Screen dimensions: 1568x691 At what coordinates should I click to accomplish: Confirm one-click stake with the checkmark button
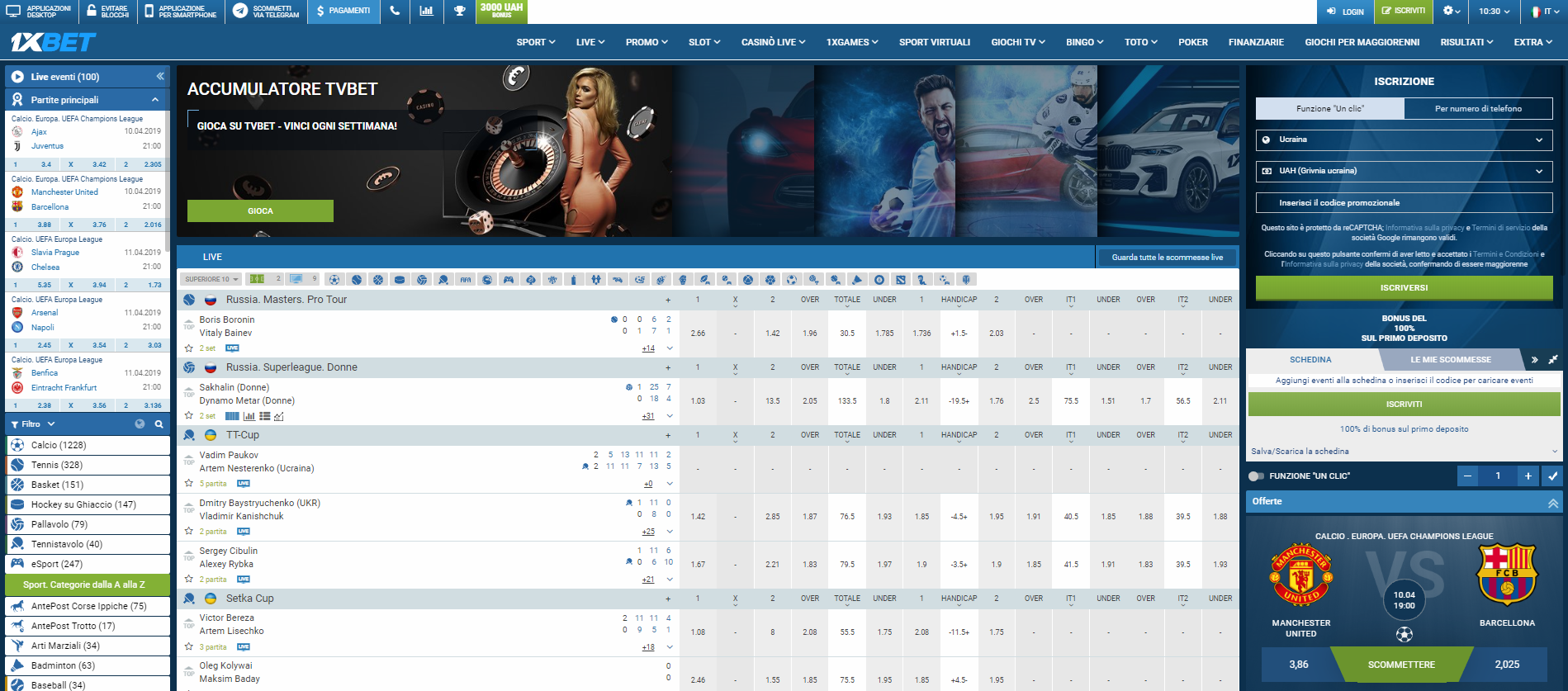1552,476
